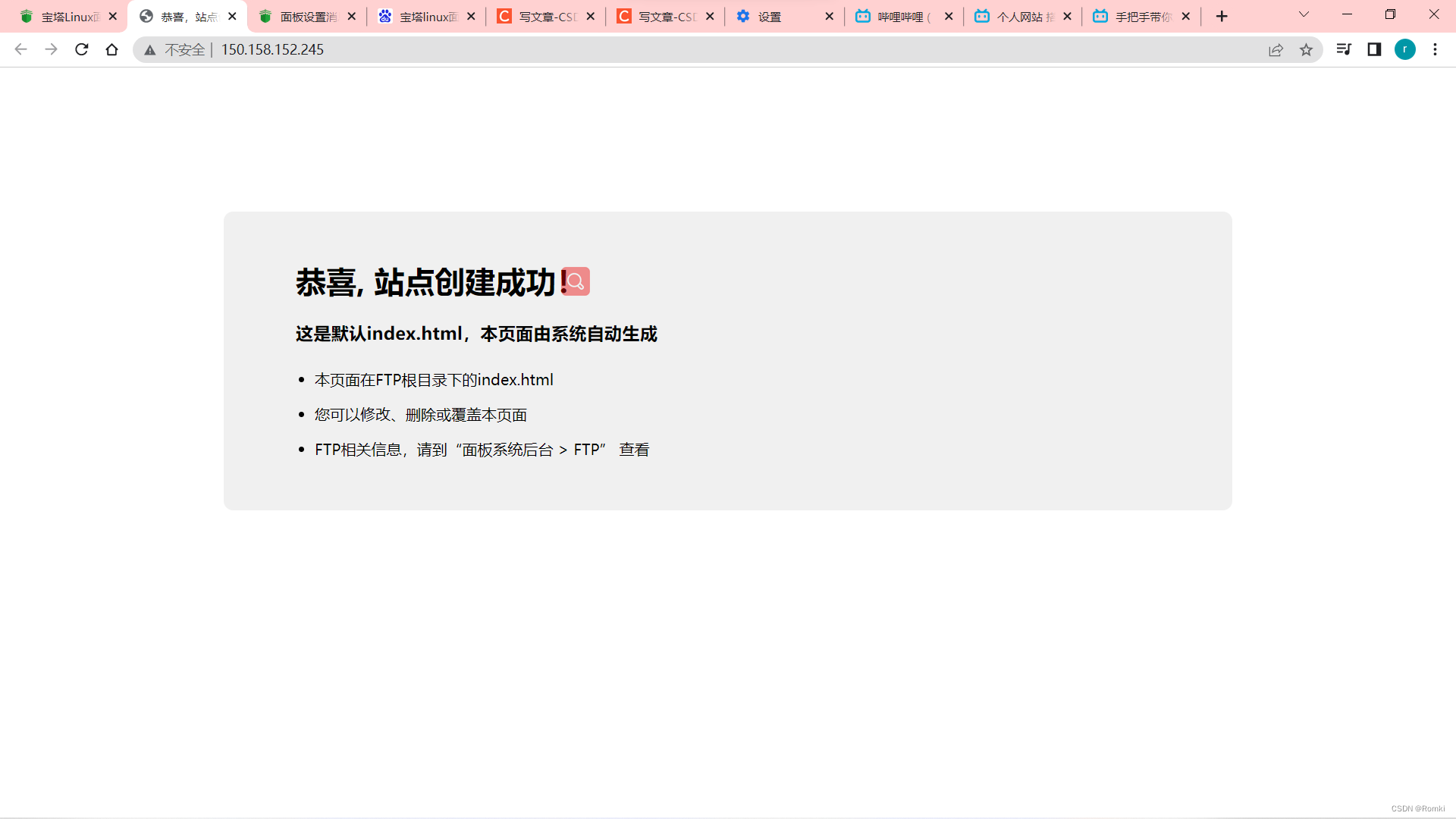This screenshot has height=819, width=1456.
Task: Expand the tab search chevron
Action: tap(1304, 14)
